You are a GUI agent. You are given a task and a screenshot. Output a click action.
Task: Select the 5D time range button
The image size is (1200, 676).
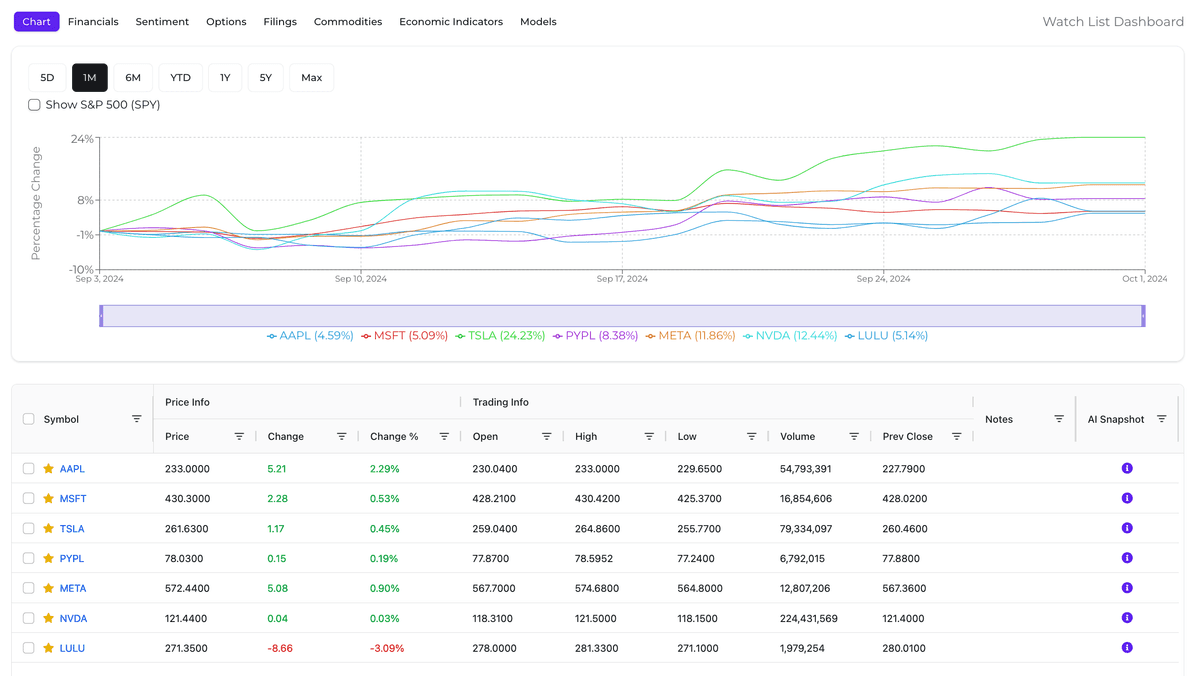[x=47, y=77]
